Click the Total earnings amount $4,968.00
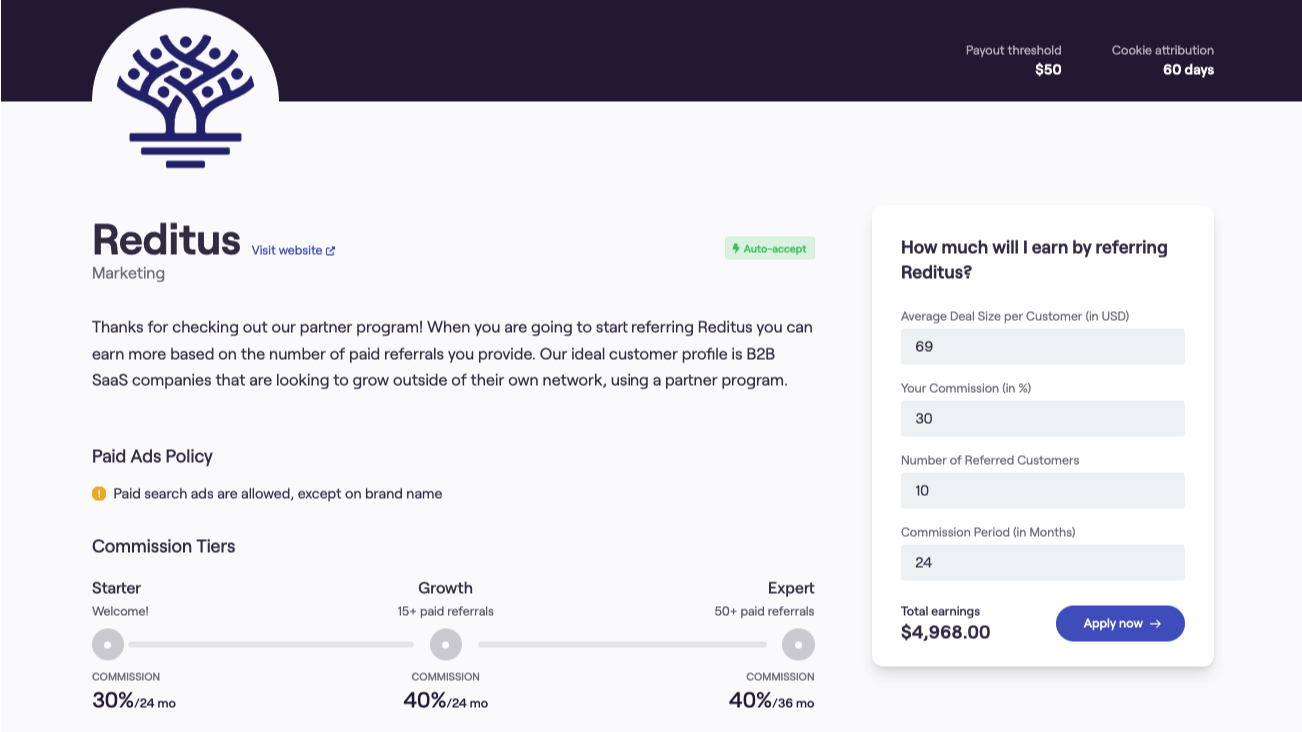The height and width of the screenshot is (732, 1302). click(945, 632)
